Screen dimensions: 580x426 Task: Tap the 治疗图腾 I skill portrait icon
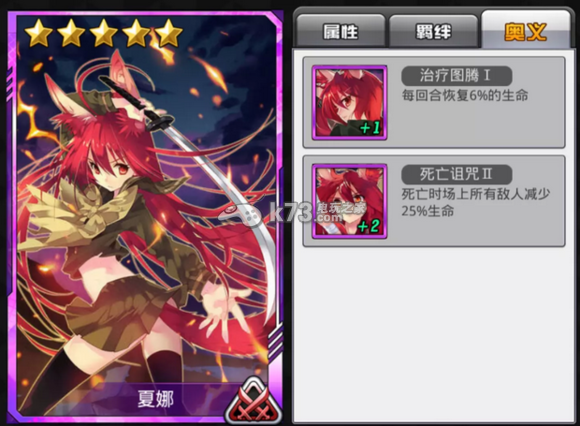pos(350,103)
